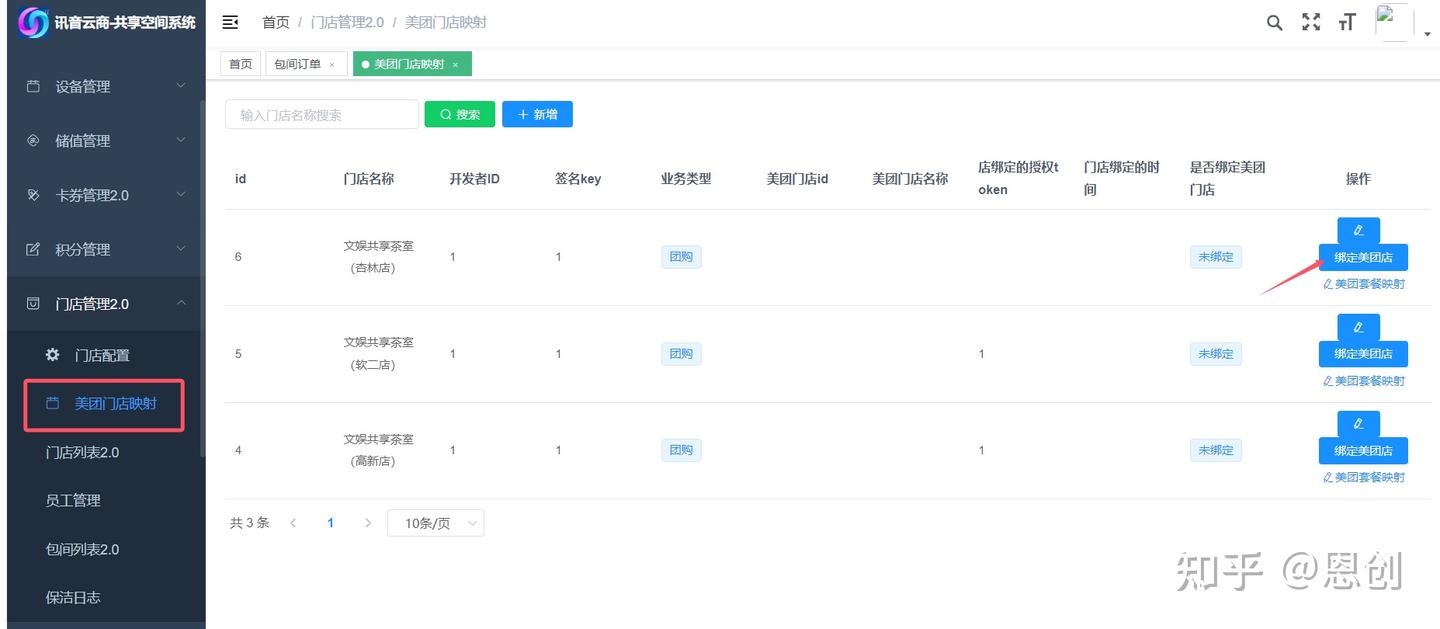Click store name 文娱共享茶室(杏林店)

378,256
